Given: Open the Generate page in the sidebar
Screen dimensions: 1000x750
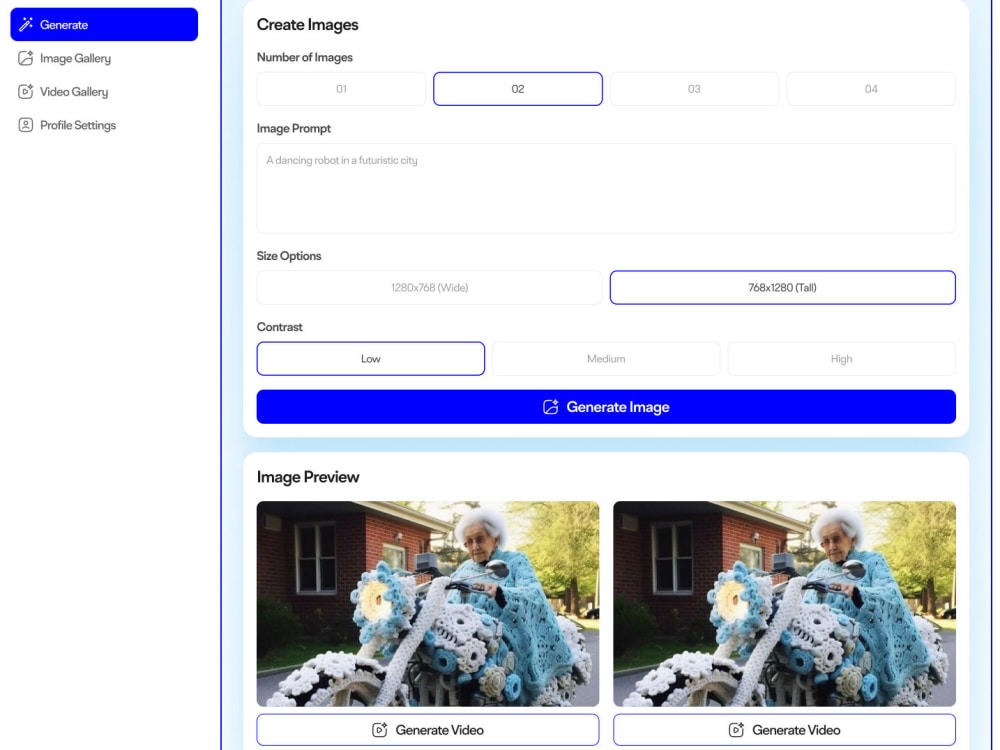Looking at the screenshot, I should [104, 25].
